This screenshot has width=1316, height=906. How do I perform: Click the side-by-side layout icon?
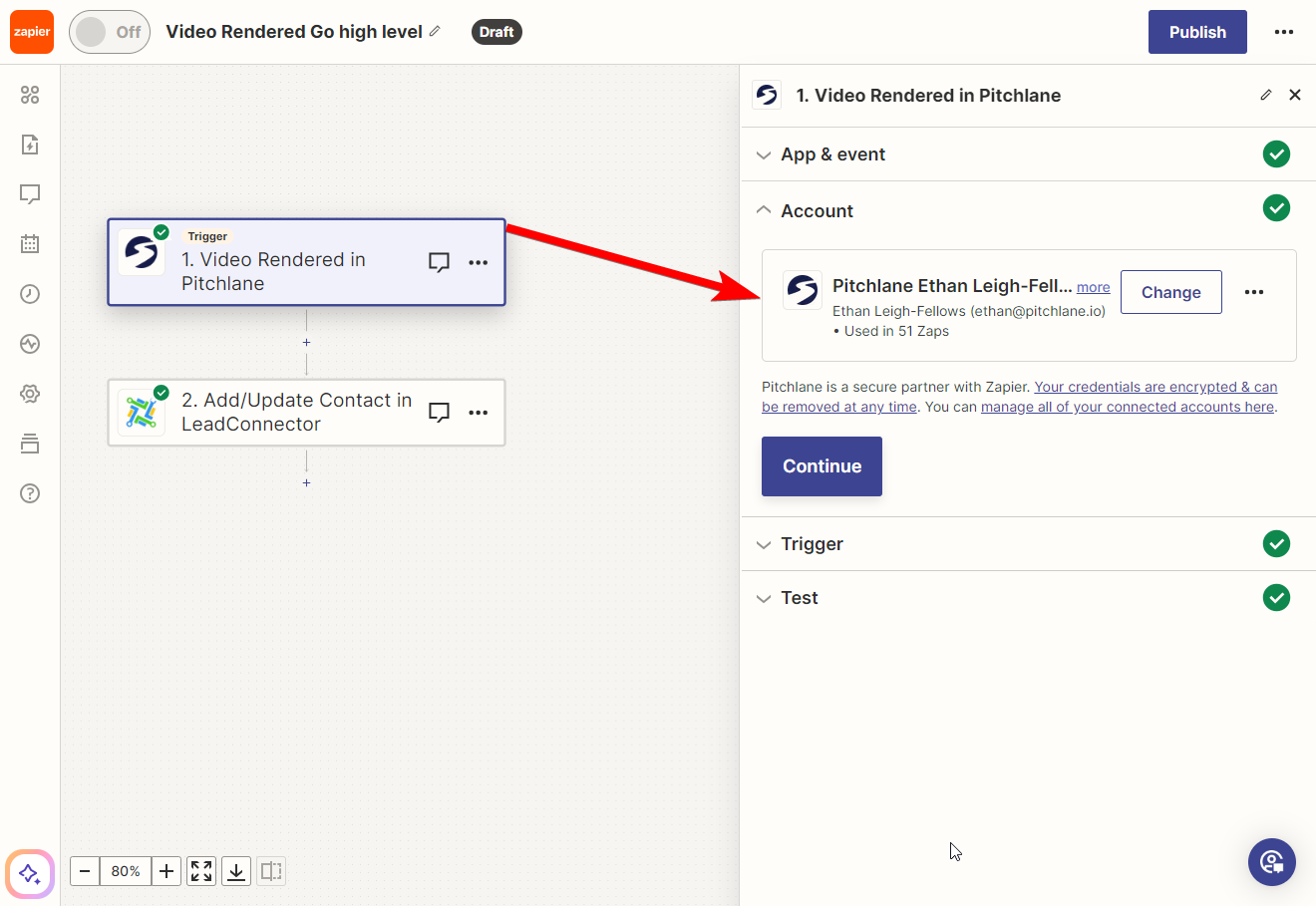271,871
